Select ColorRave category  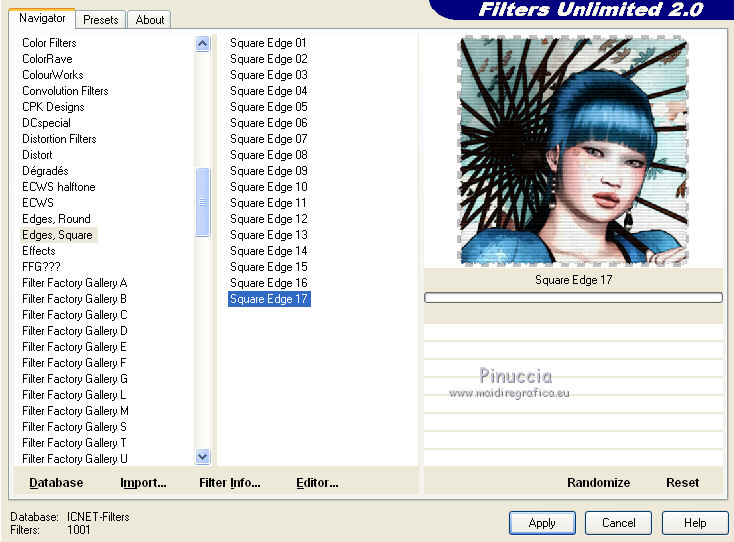point(47,59)
